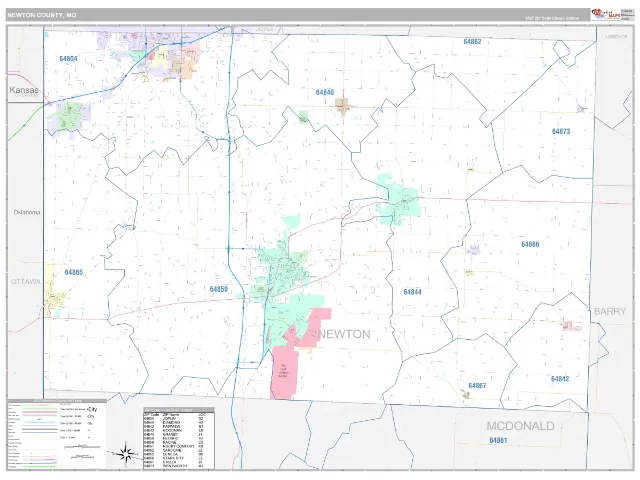Screen dimensions: 640x480
Task: Select ZIP code label 64840
Action: click(x=325, y=93)
